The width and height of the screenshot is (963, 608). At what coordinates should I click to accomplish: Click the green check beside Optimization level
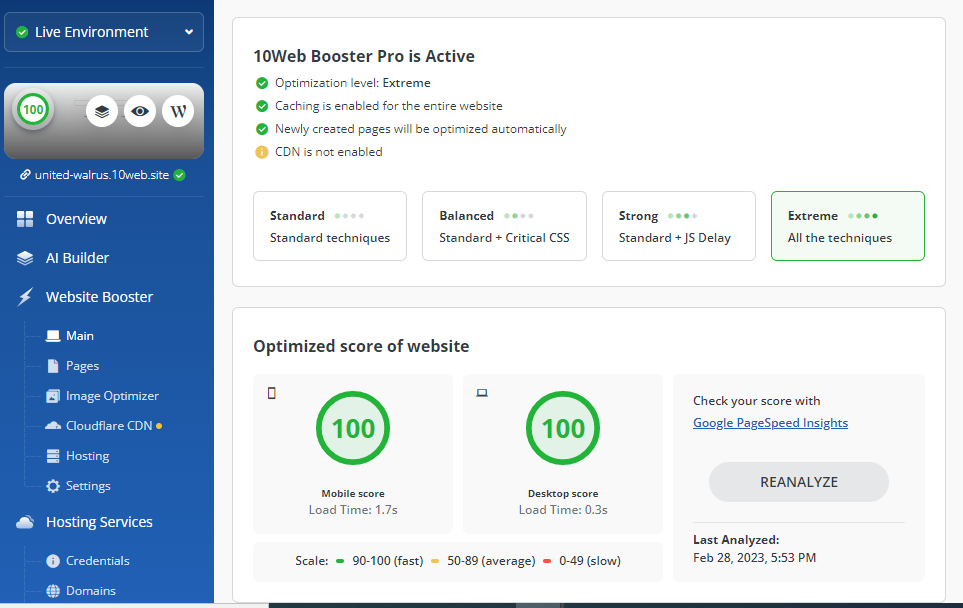[262, 83]
